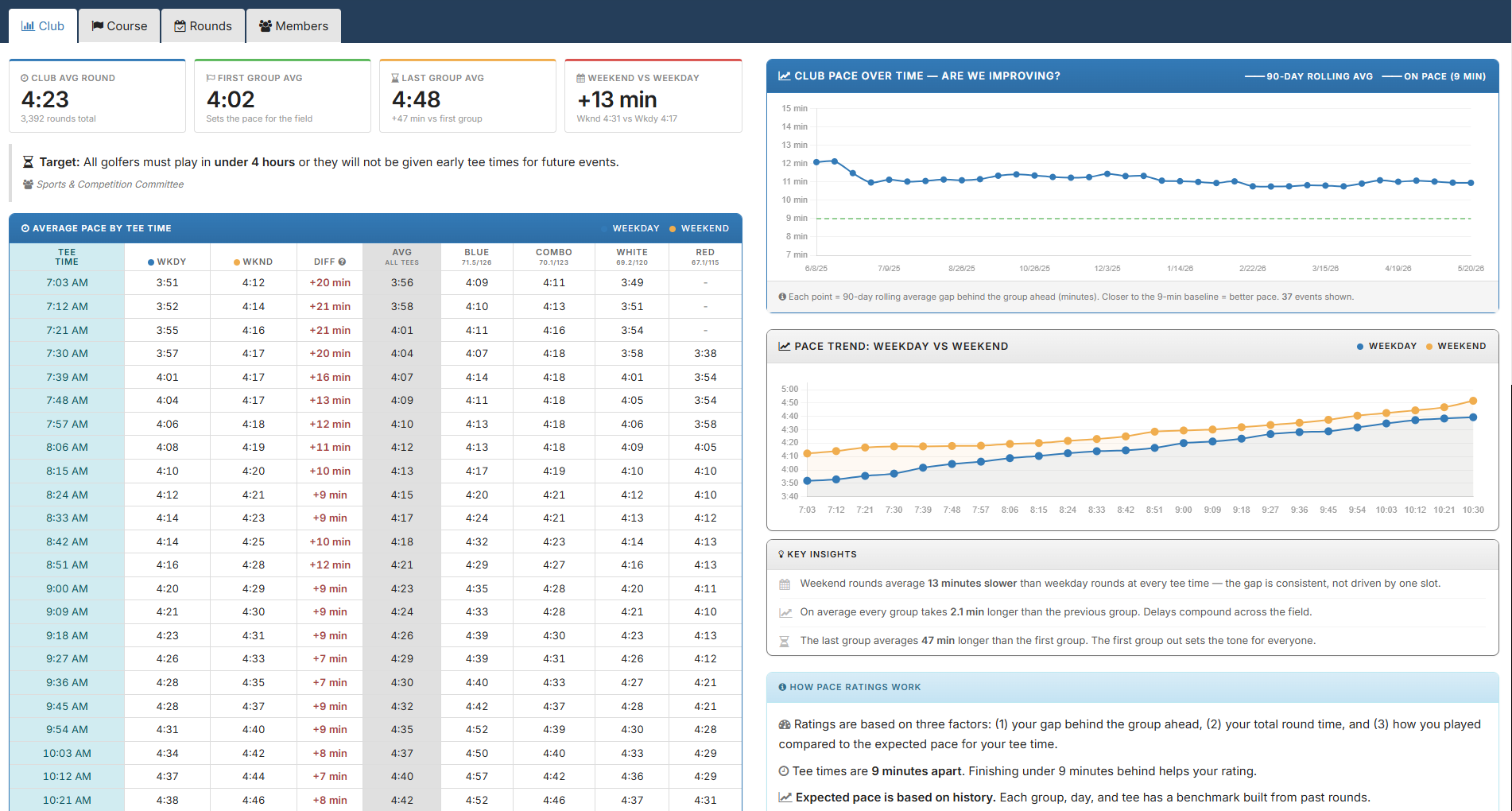Select the 9:00 AM tee time row
The height and width of the screenshot is (811, 1512).
(x=375, y=589)
